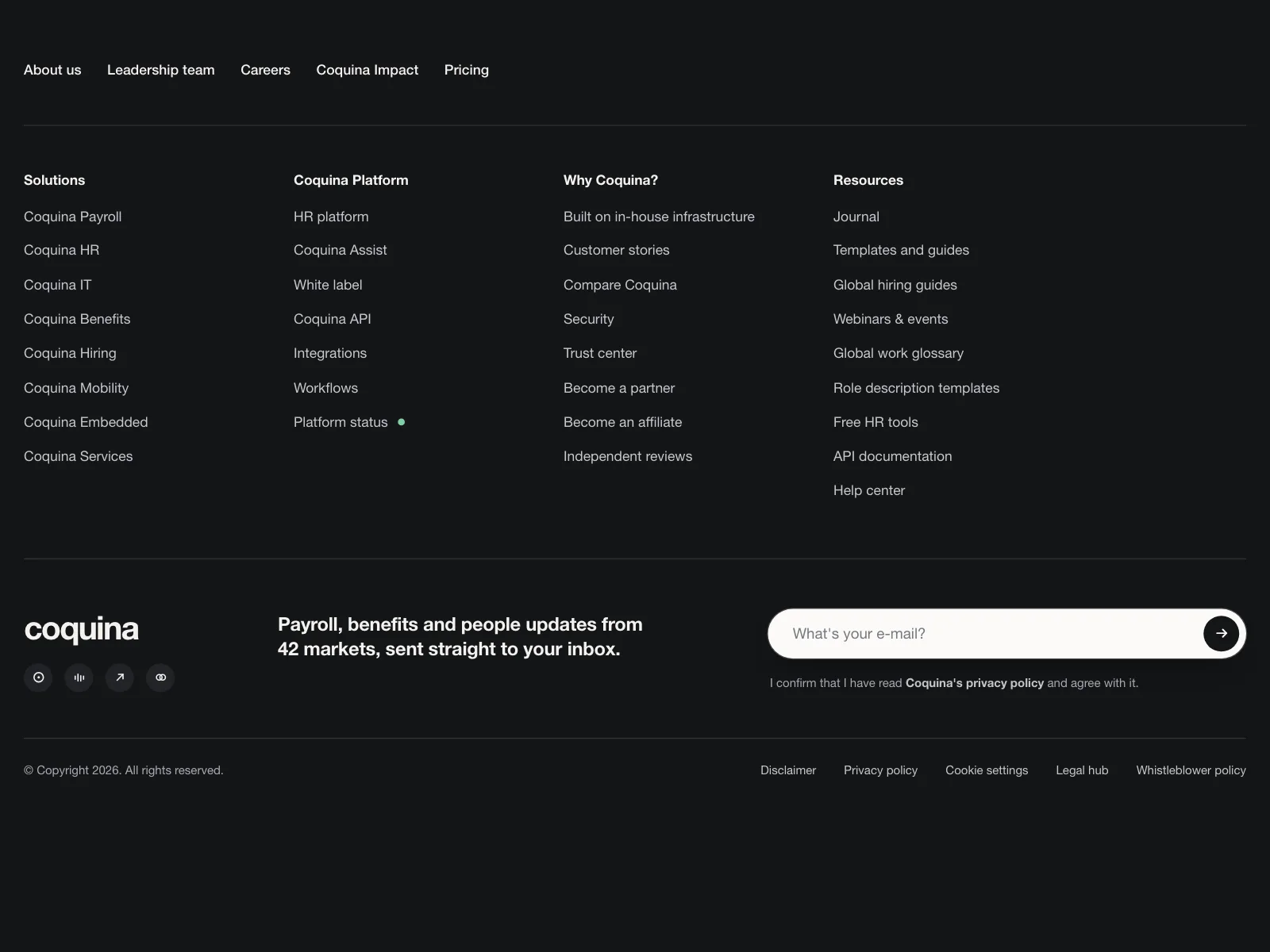
Task: View Coquina Benefits
Action: 77,319
